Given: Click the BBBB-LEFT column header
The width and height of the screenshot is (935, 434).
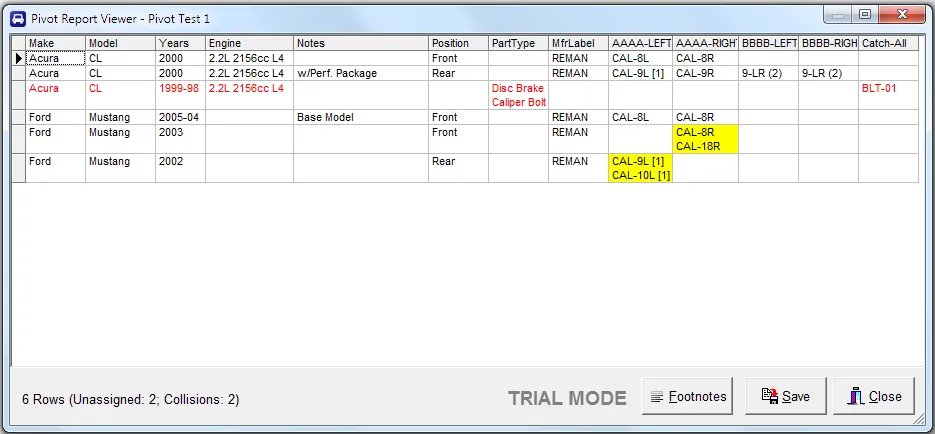Looking at the screenshot, I should coord(769,44).
